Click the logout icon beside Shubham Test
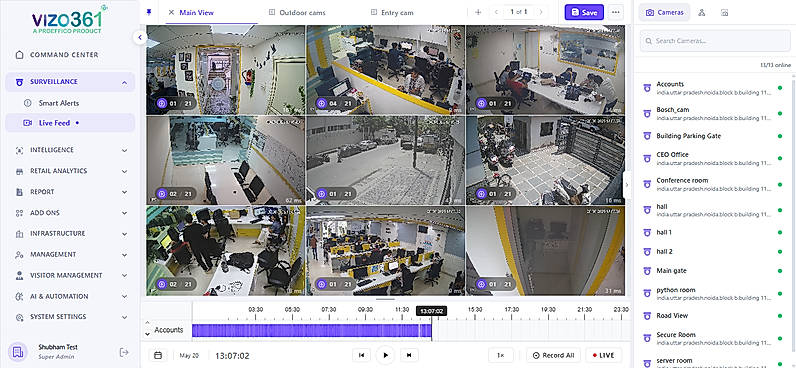The width and height of the screenshot is (796, 368). 124,352
